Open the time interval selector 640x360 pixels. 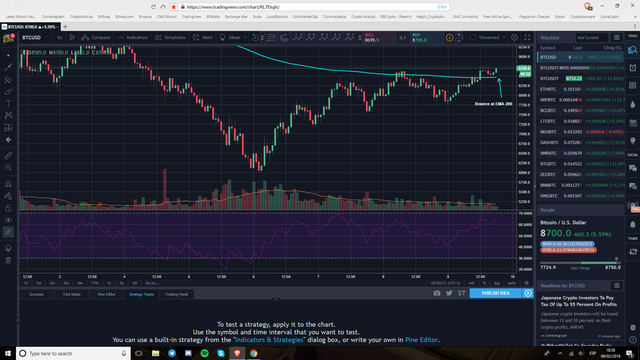(60, 38)
